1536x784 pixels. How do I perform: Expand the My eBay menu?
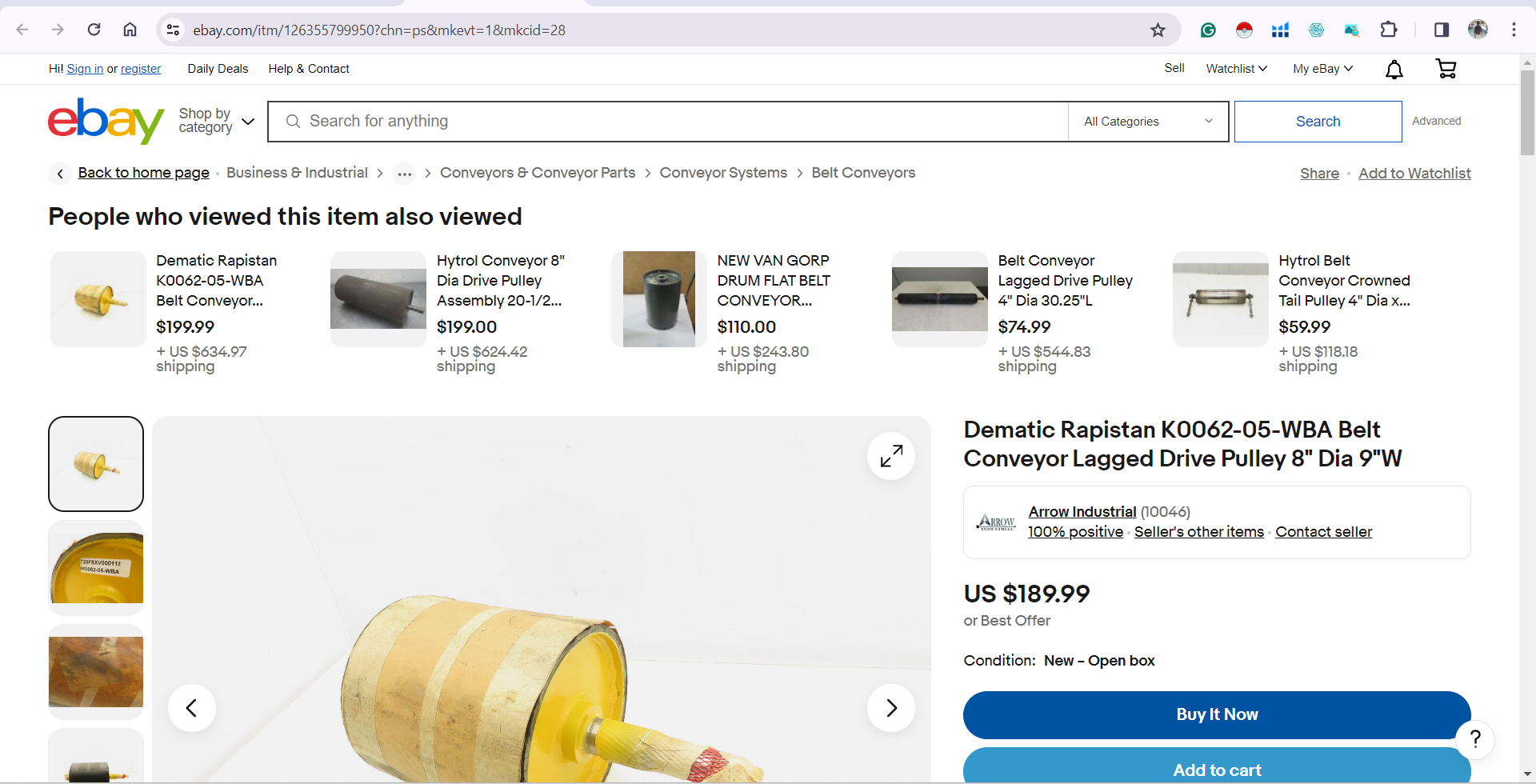pos(1322,69)
